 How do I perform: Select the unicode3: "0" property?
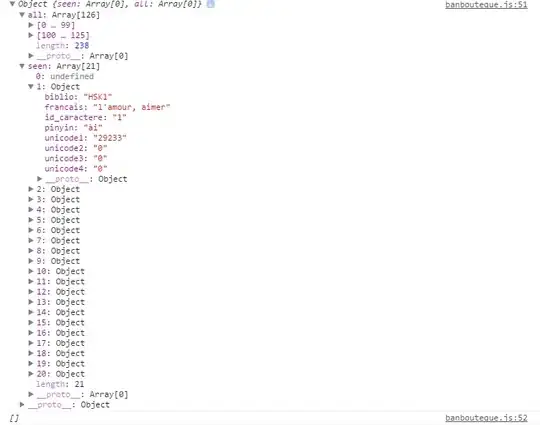click(x=76, y=158)
